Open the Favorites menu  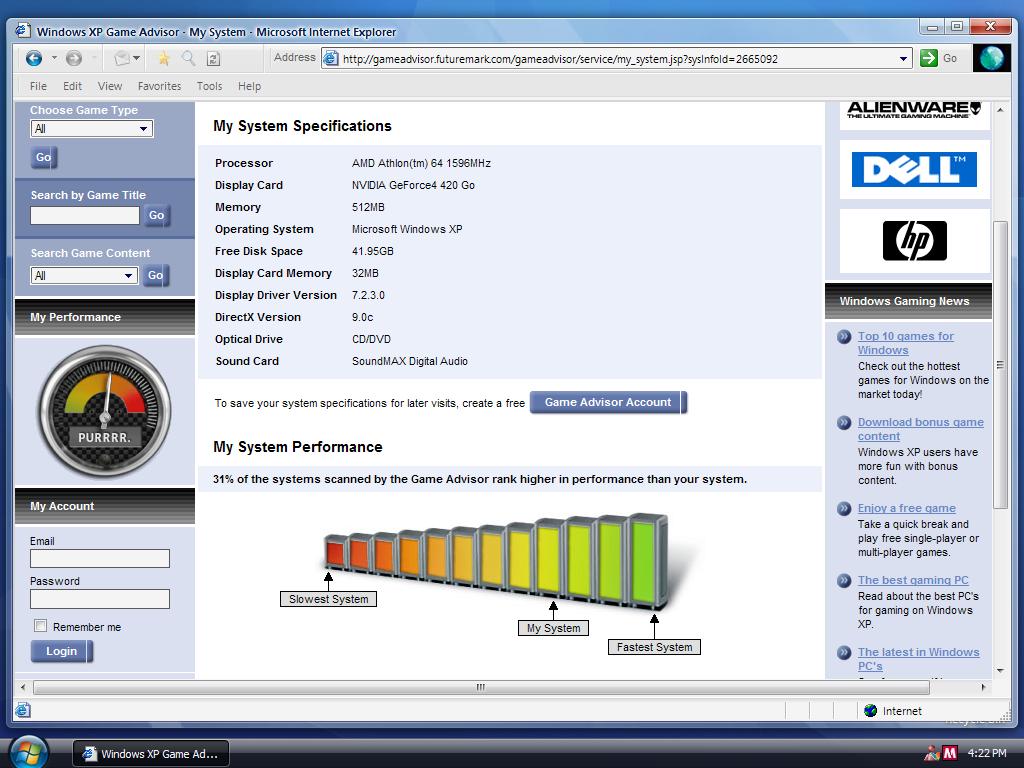159,86
